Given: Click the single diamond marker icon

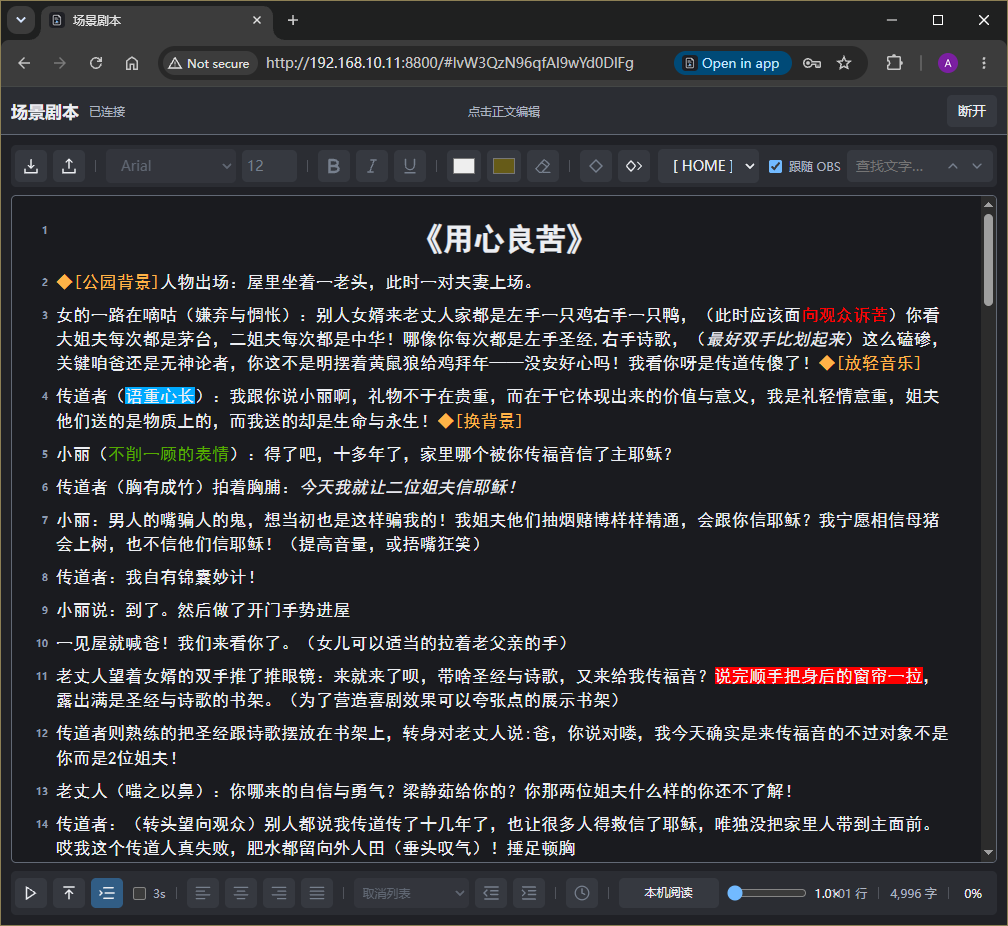Looking at the screenshot, I should (x=596, y=167).
